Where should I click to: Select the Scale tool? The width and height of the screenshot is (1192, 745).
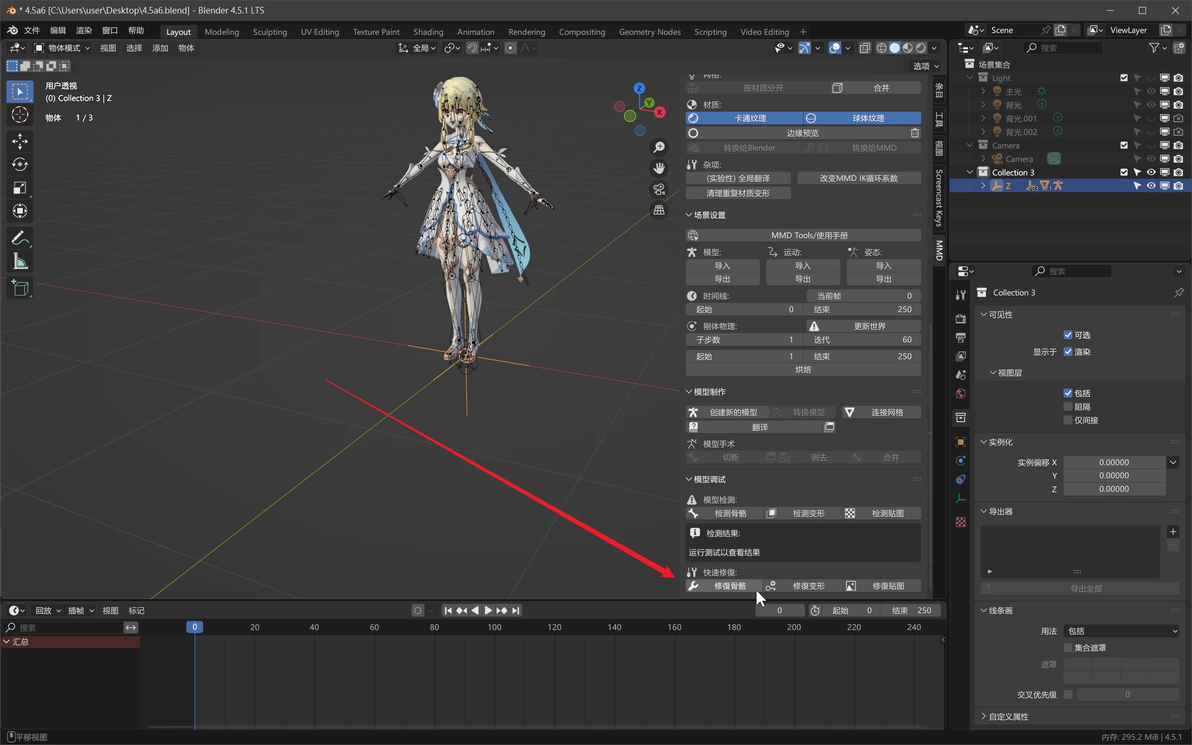(20, 188)
